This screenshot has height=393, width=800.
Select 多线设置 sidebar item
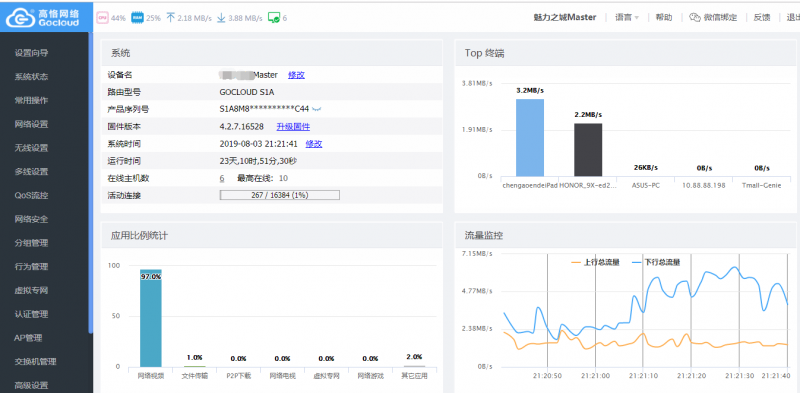[x=32, y=172]
